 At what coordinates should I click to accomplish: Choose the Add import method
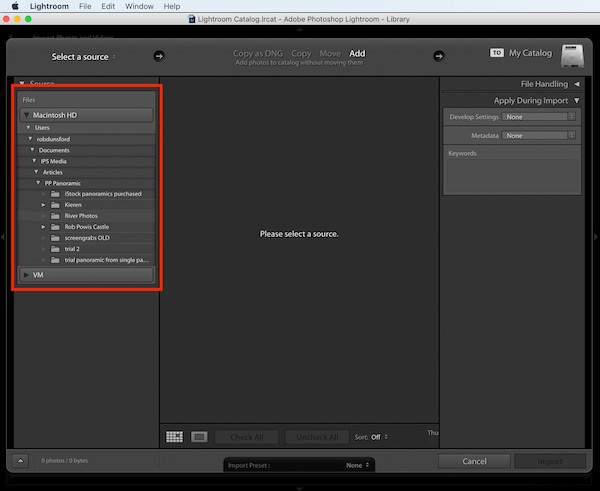357,53
